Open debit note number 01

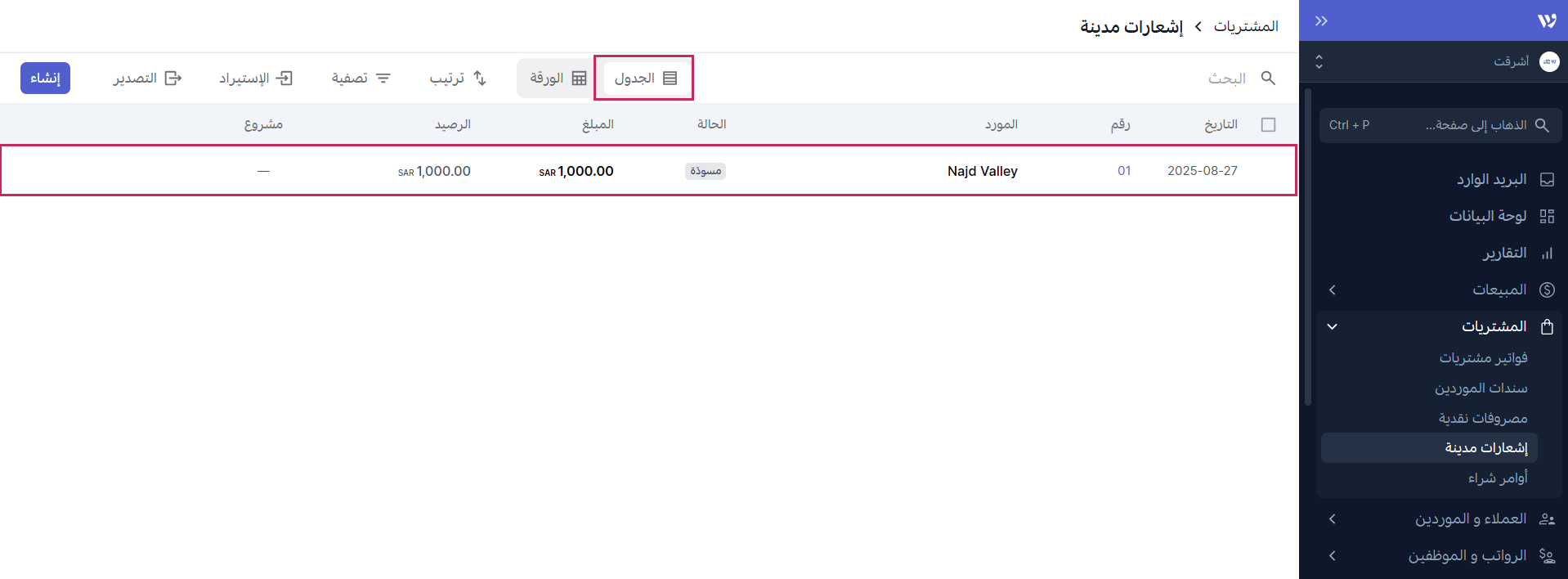1124,171
